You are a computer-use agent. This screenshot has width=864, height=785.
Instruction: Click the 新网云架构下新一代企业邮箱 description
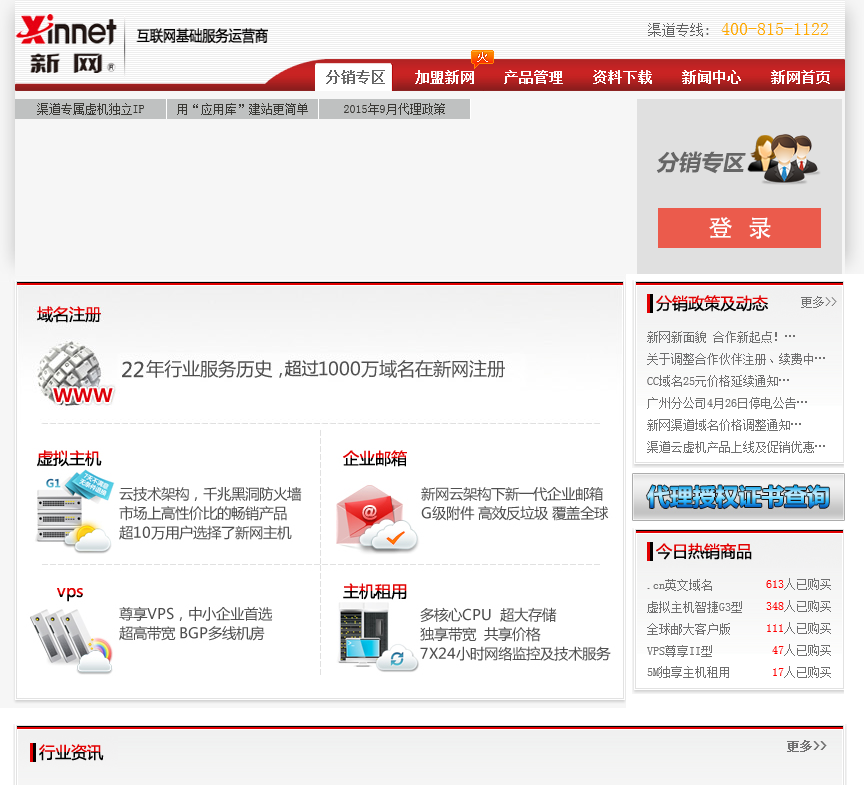[512, 494]
